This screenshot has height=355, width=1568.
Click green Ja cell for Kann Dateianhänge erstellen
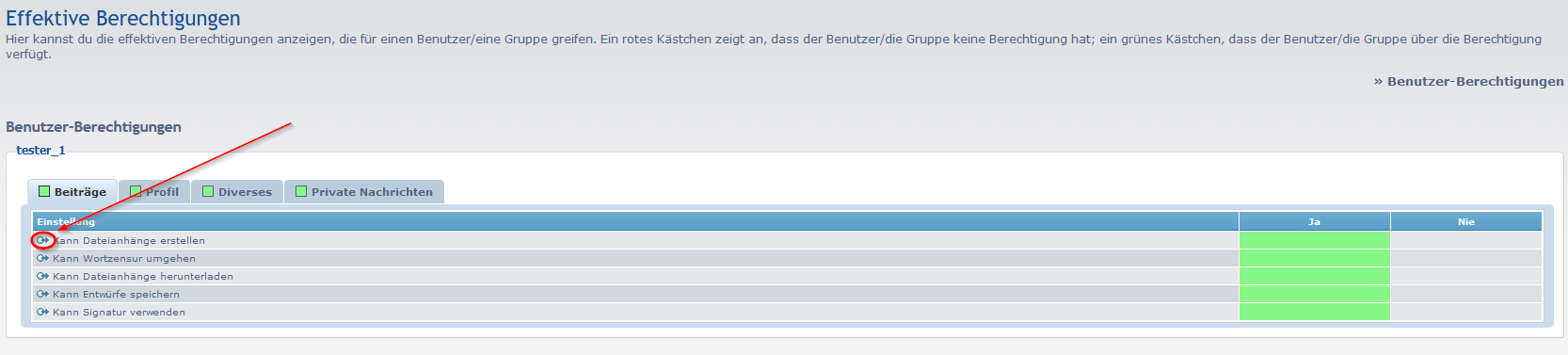(1314, 240)
